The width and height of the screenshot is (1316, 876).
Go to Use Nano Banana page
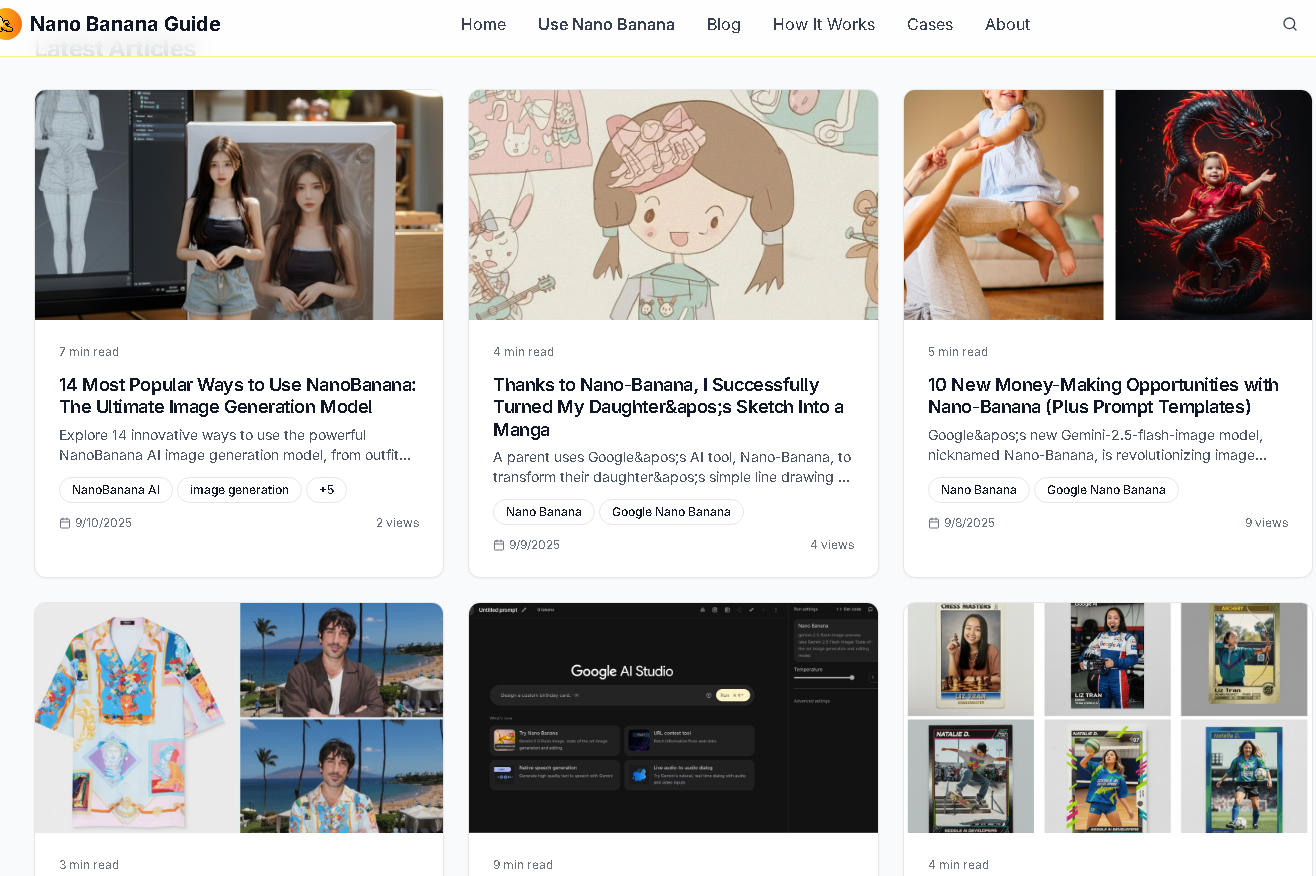coord(606,24)
